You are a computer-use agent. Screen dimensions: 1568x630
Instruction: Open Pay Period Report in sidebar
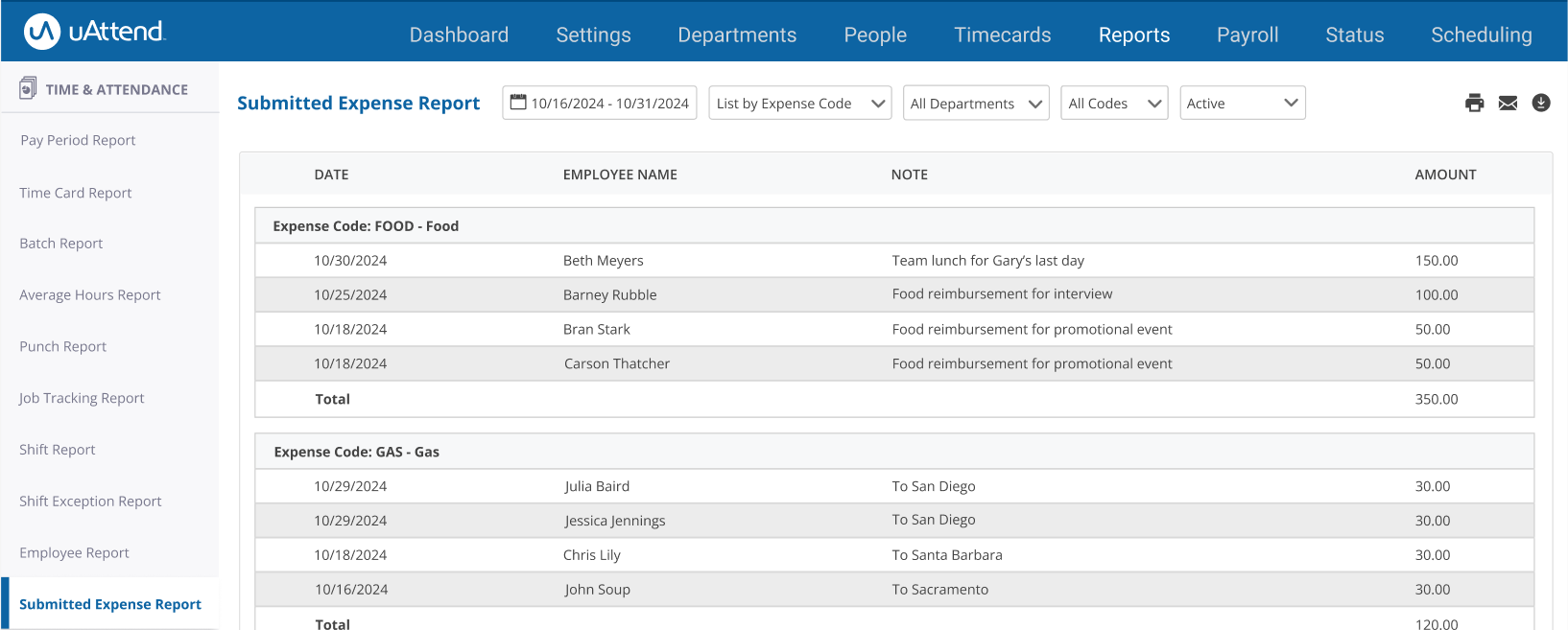tap(78, 140)
